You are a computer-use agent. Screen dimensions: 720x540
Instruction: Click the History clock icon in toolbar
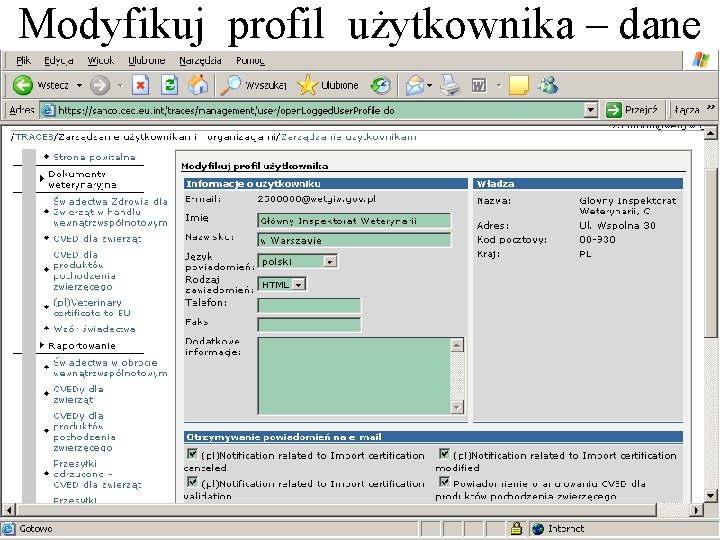[381, 85]
